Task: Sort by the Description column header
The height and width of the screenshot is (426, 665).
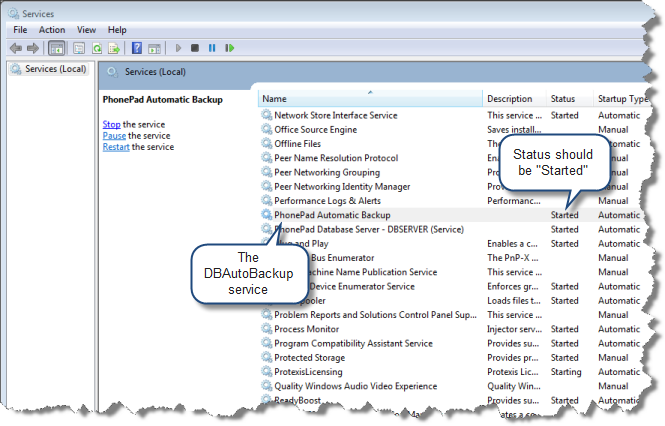Action: [x=514, y=98]
